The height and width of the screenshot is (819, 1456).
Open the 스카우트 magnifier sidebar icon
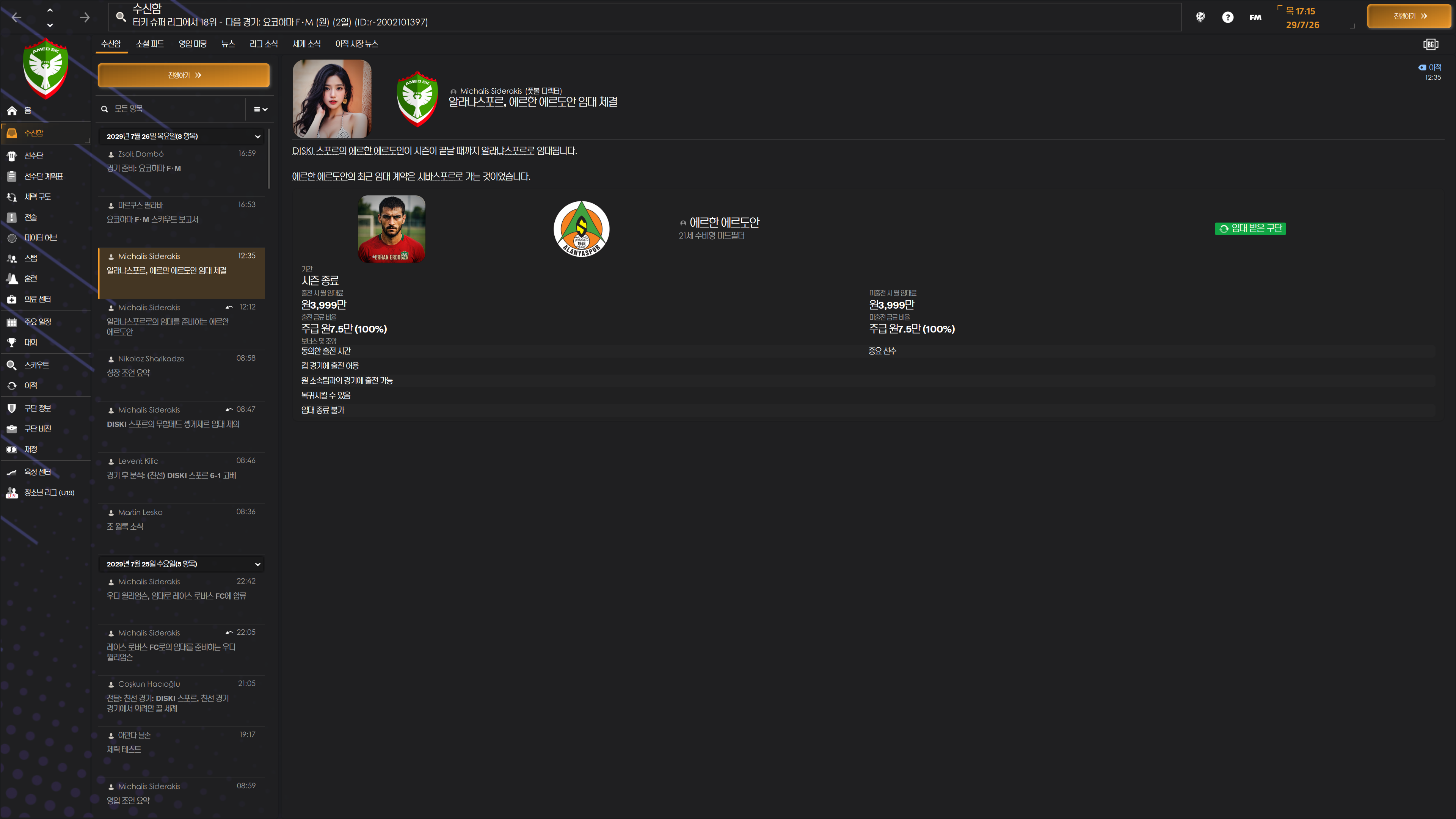pyautogui.click(x=12, y=365)
